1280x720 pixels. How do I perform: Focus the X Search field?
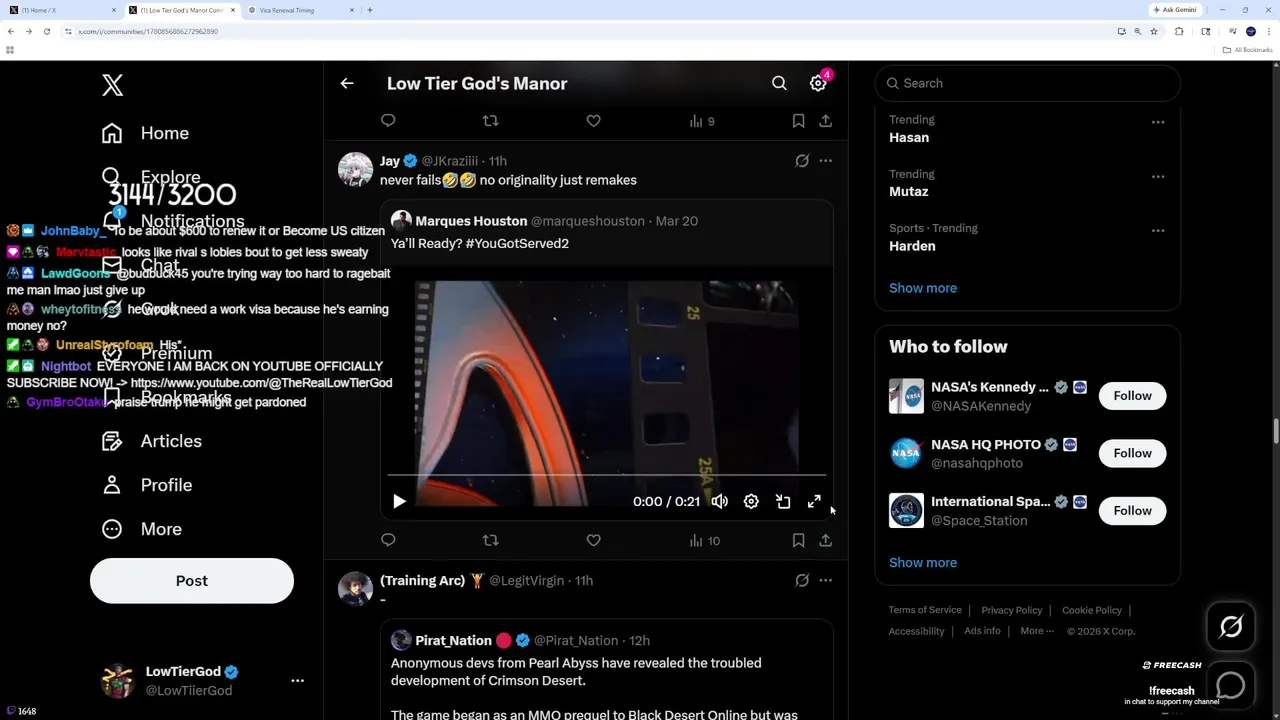[1027, 84]
